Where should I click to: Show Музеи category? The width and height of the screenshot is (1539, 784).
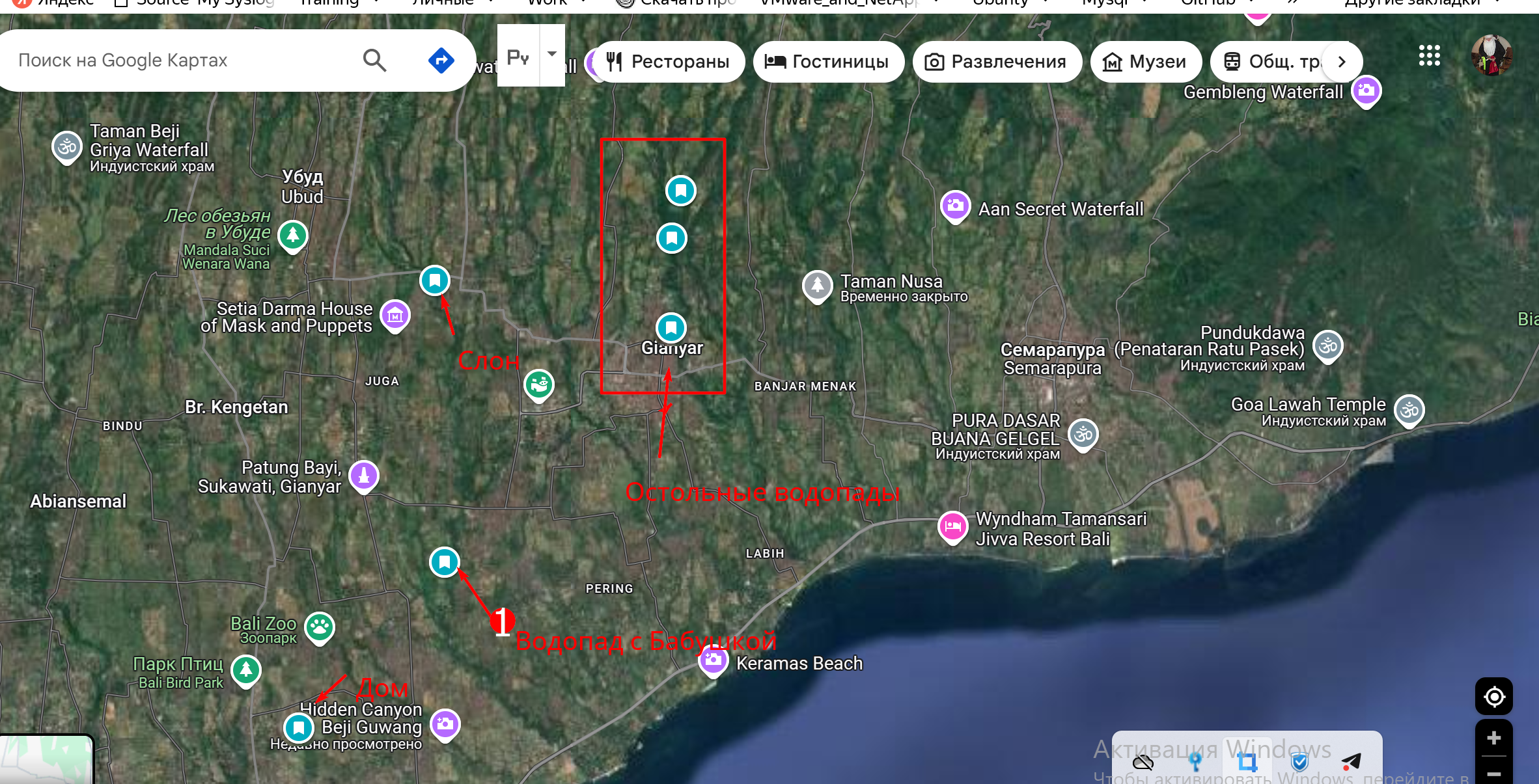[1145, 62]
